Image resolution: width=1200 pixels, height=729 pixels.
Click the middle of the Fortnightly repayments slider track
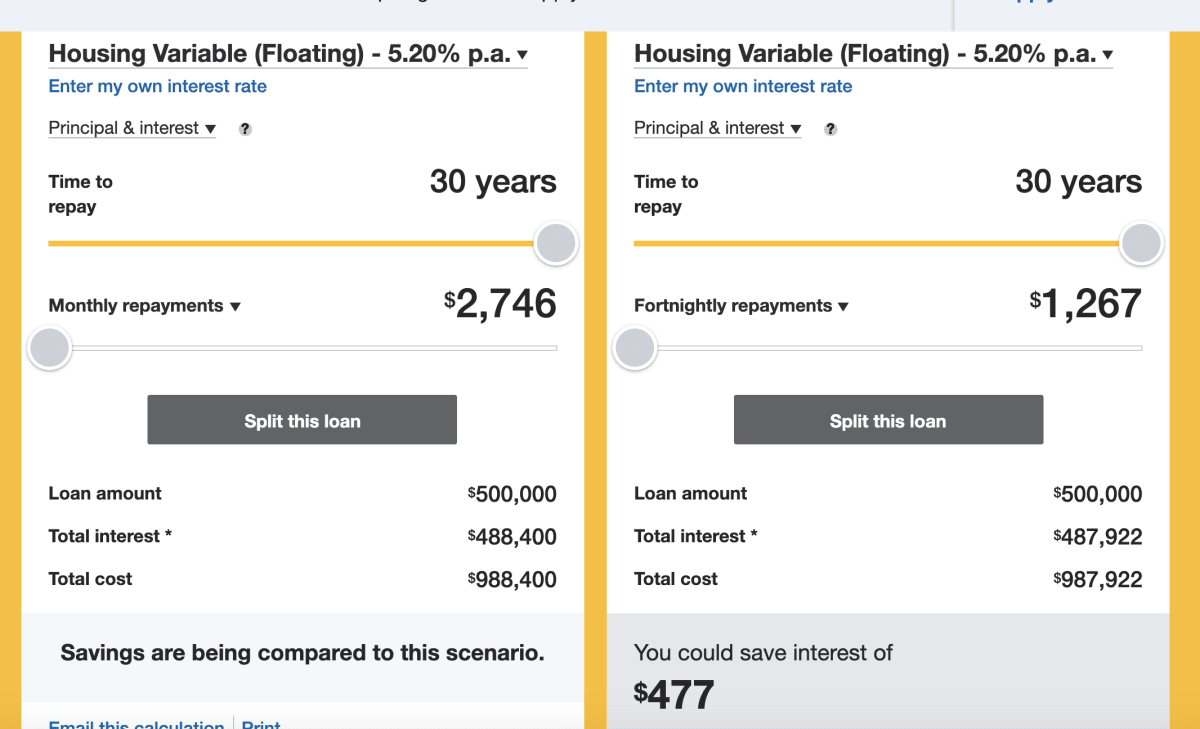(x=888, y=348)
